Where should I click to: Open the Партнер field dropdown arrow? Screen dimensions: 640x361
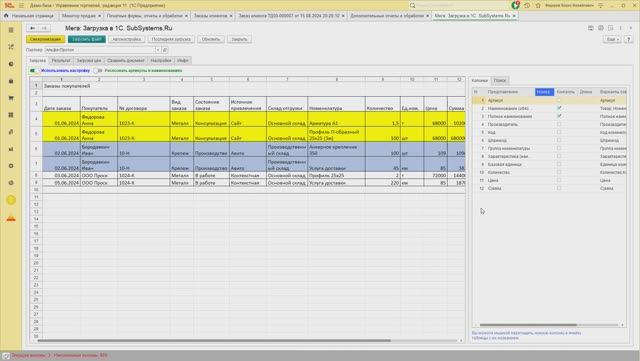pyautogui.click(x=158, y=50)
